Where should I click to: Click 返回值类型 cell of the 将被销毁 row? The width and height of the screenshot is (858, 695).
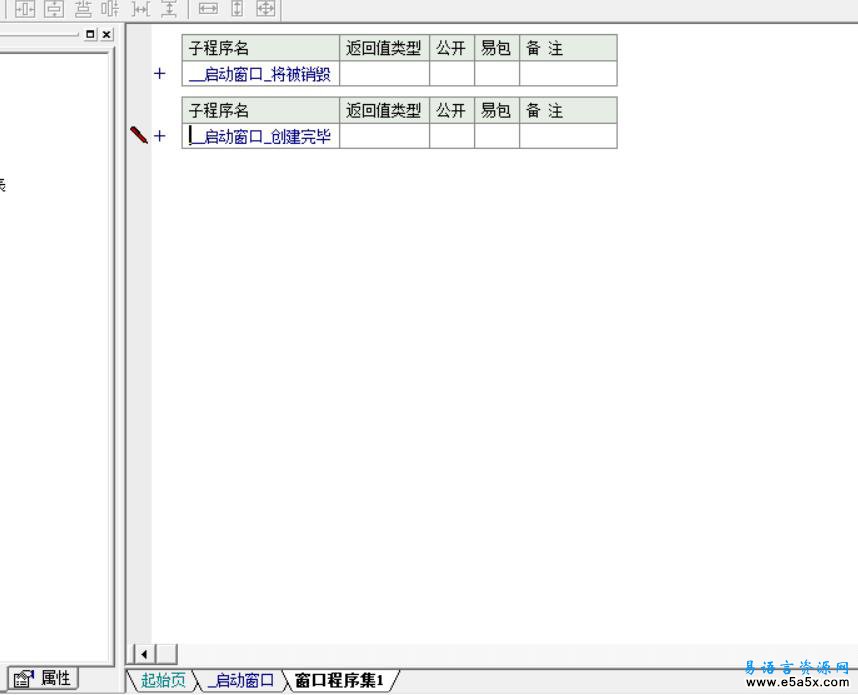[385, 74]
